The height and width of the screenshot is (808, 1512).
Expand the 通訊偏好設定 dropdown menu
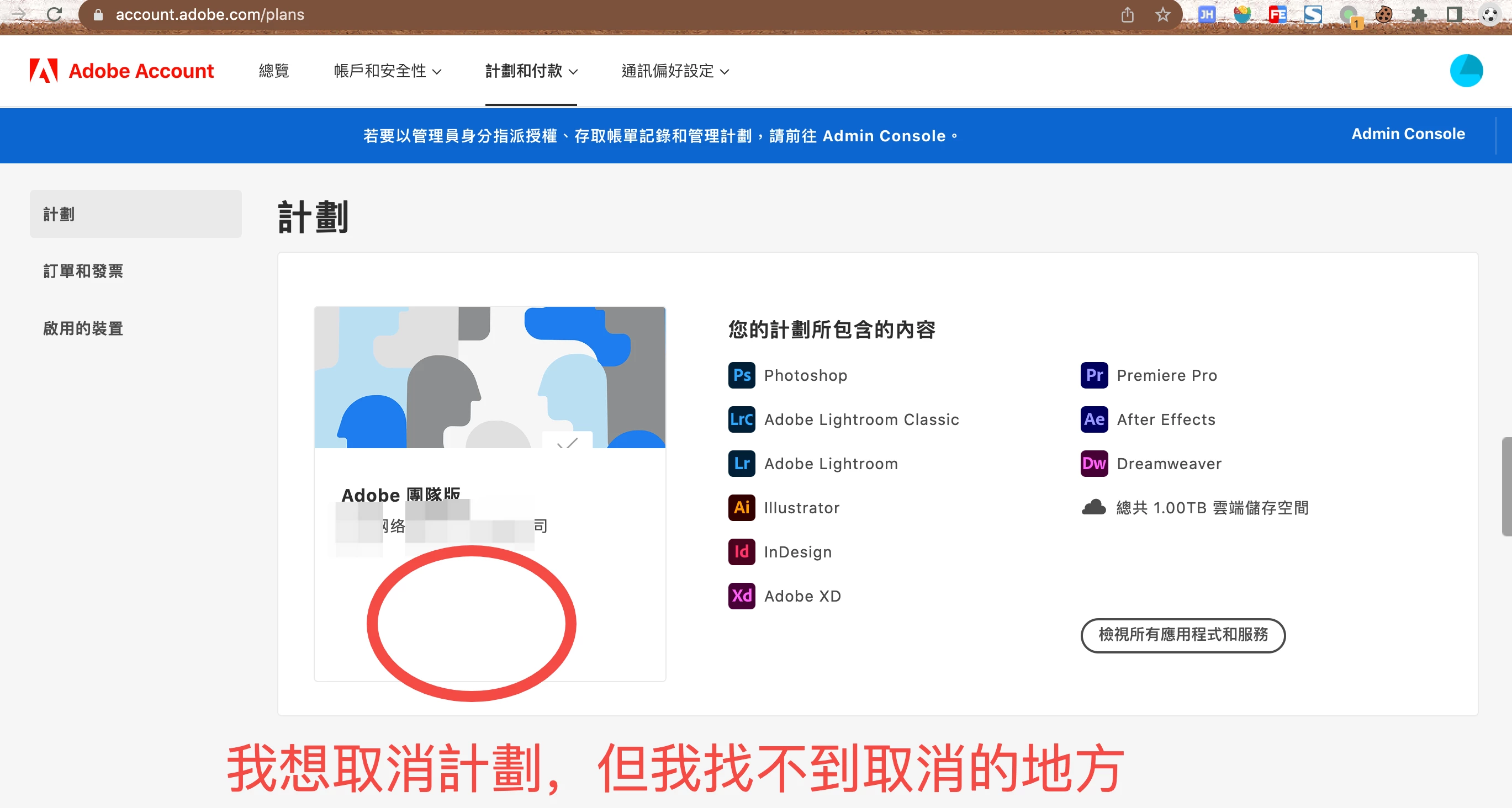pyautogui.click(x=675, y=71)
